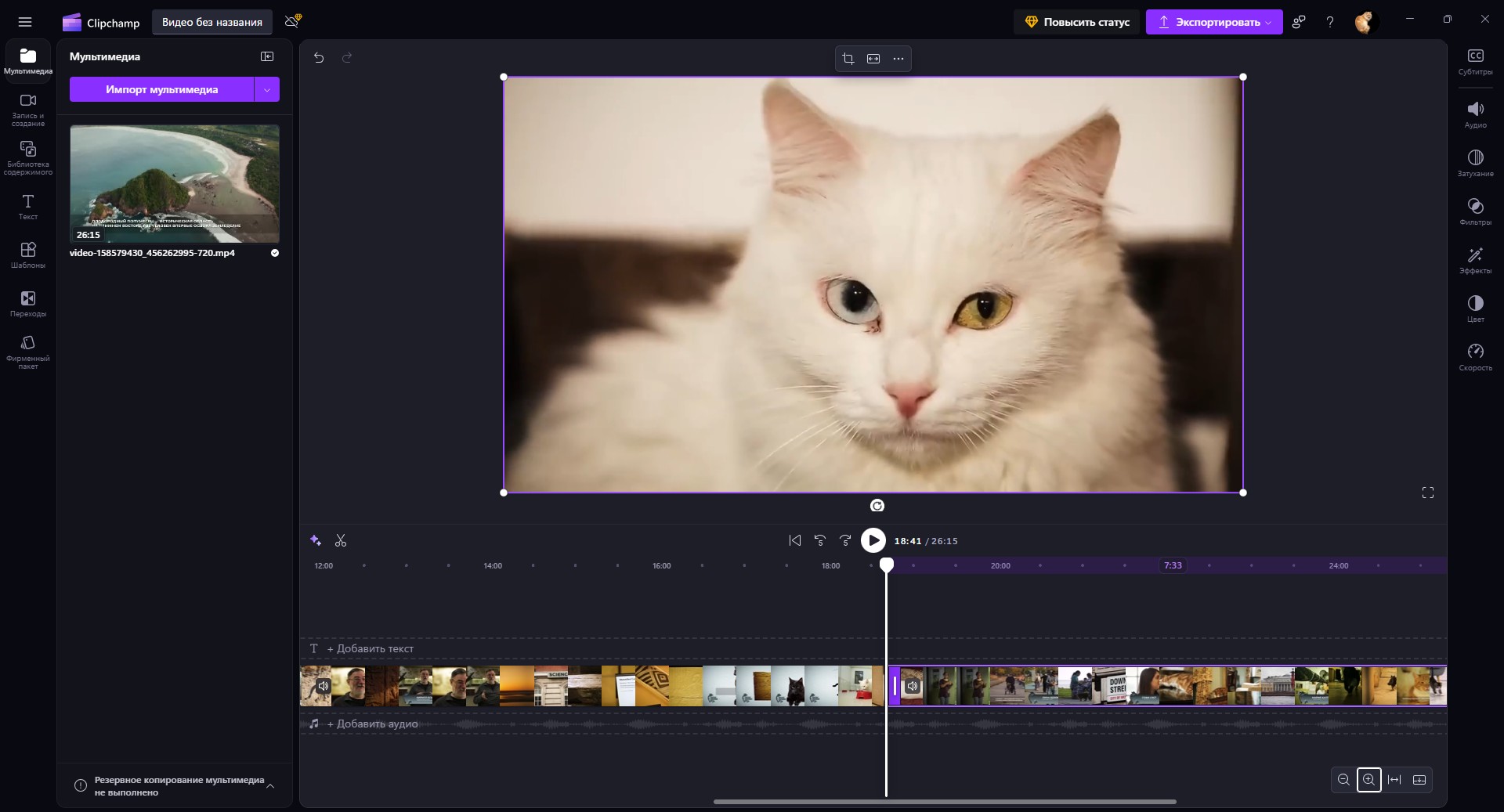The image size is (1504, 812).
Task: Enter fullscreen preview mode
Action: 1427,493
